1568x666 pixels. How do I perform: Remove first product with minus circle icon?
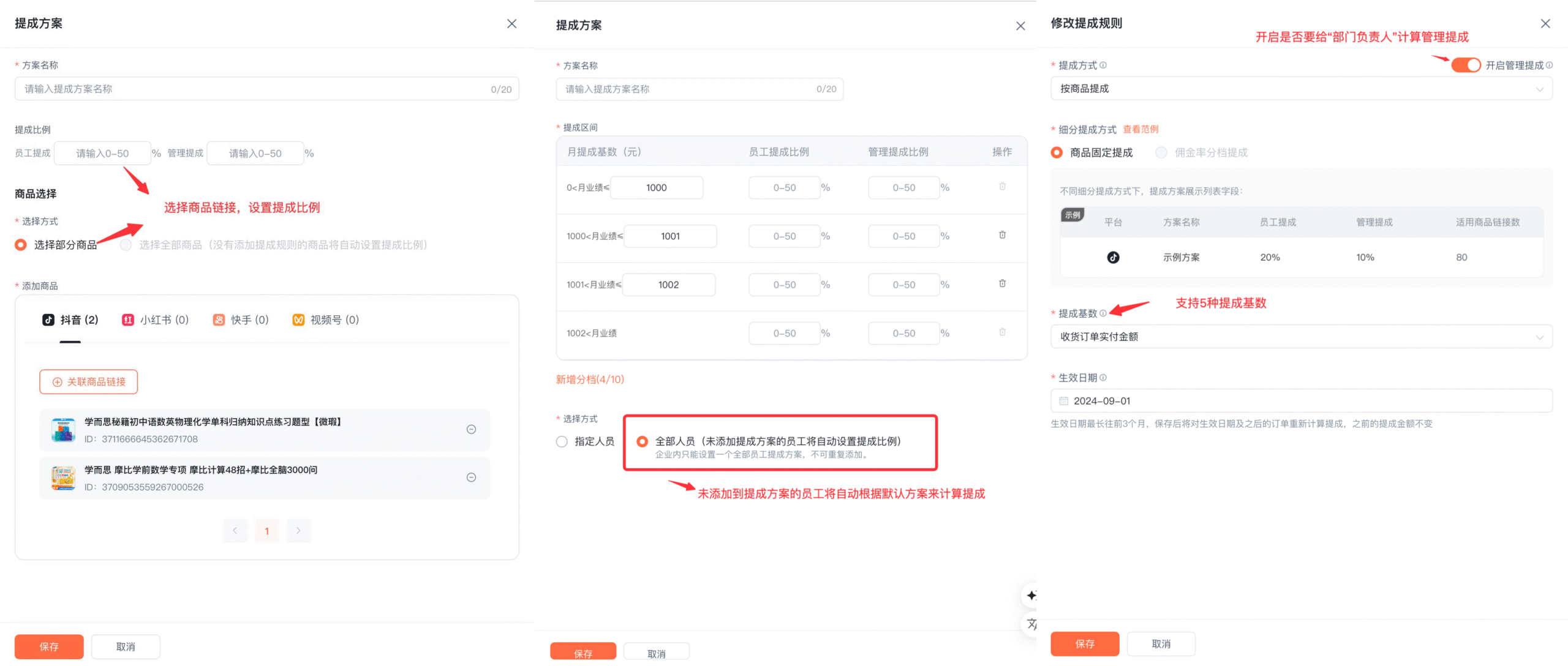click(471, 429)
